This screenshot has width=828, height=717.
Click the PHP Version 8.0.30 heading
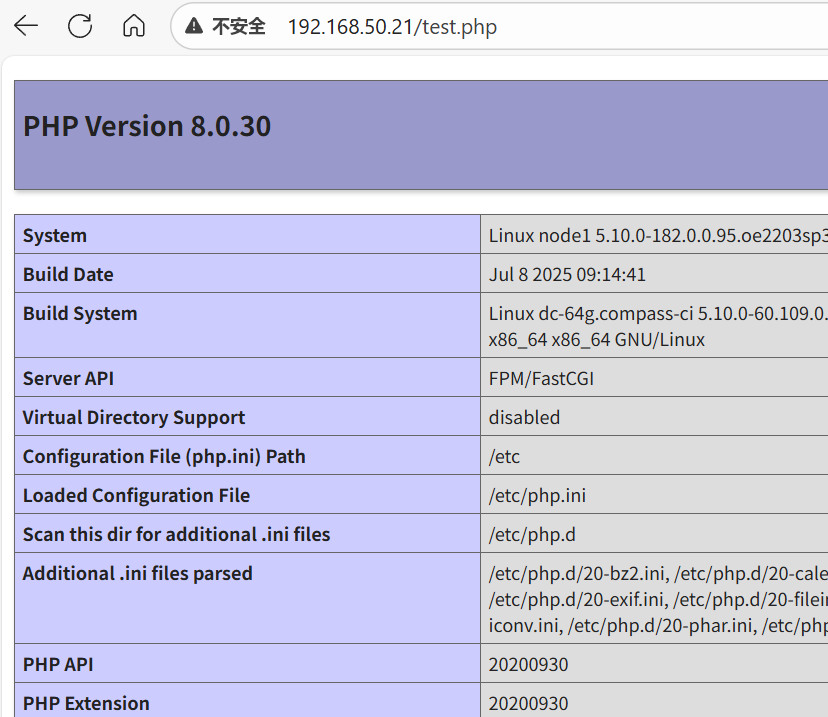147,126
